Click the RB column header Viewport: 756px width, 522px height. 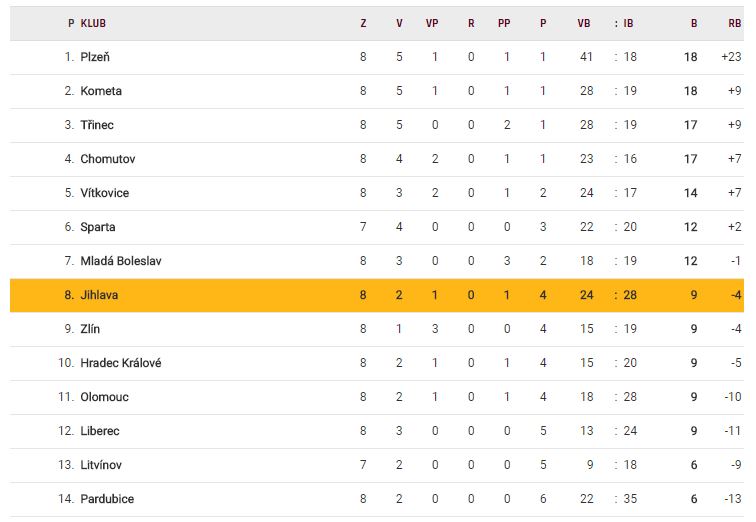coord(735,23)
